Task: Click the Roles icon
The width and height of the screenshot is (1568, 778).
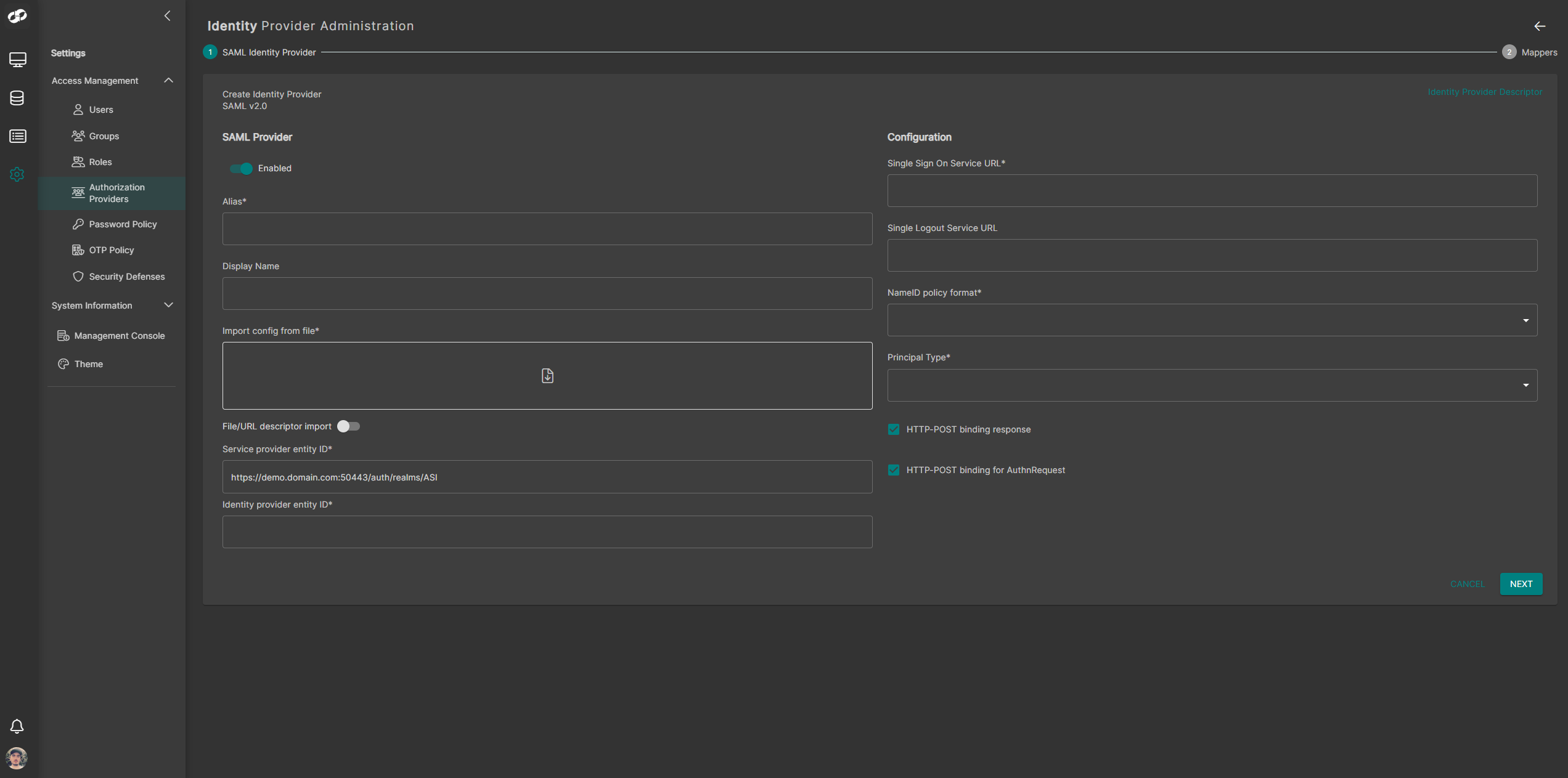Action: [x=78, y=162]
